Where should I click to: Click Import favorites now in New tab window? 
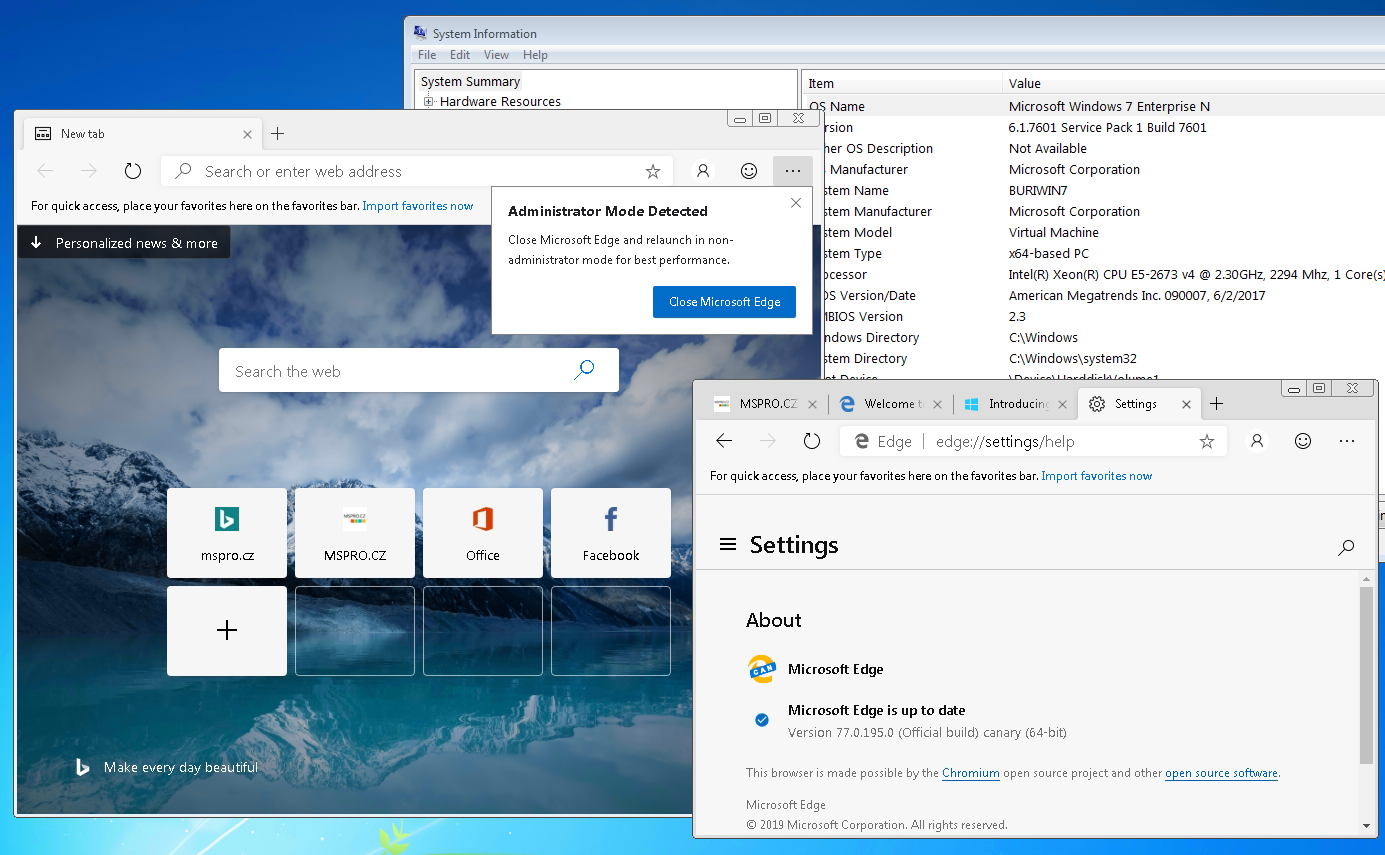click(418, 206)
